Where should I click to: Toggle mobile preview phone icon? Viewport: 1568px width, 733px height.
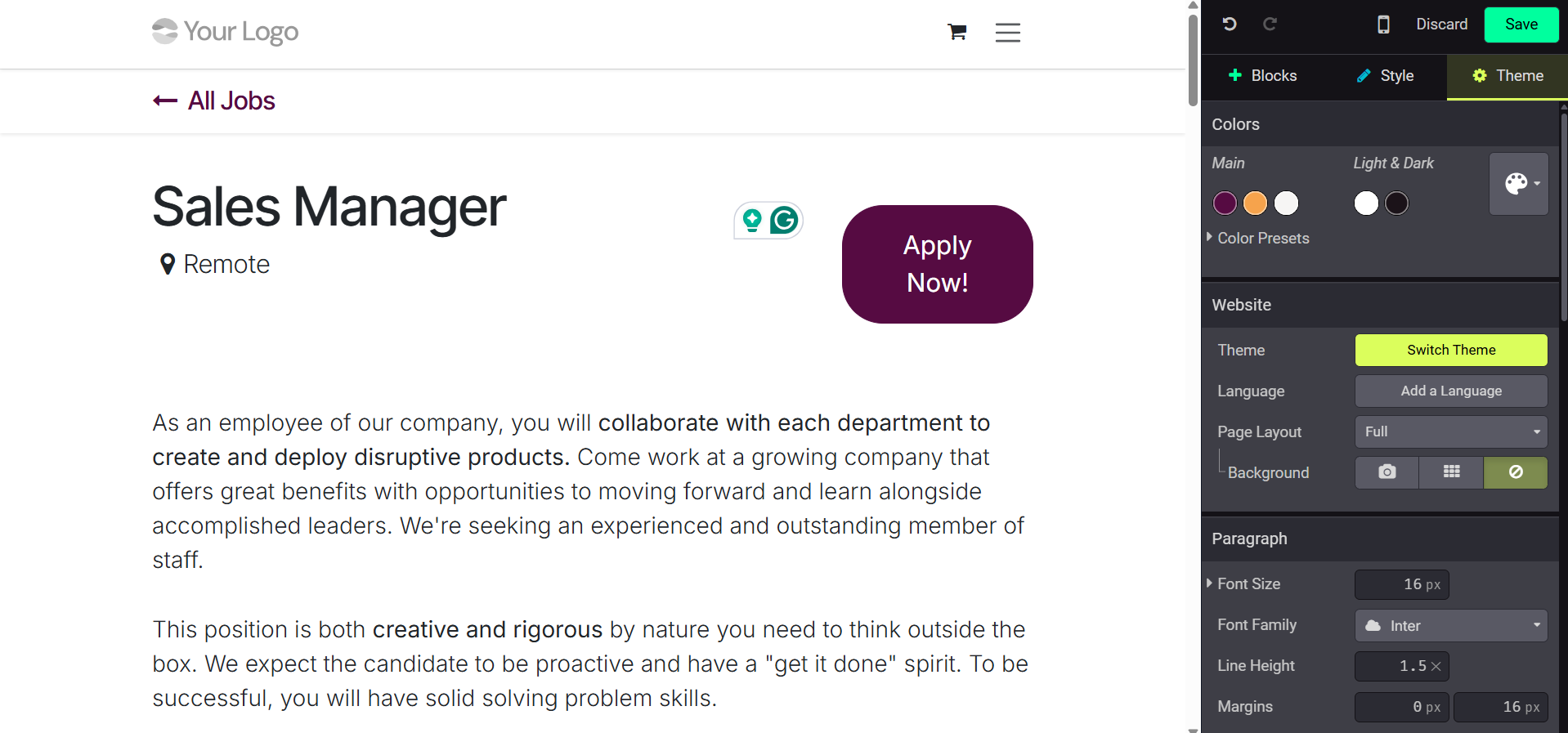(1383, 25)
